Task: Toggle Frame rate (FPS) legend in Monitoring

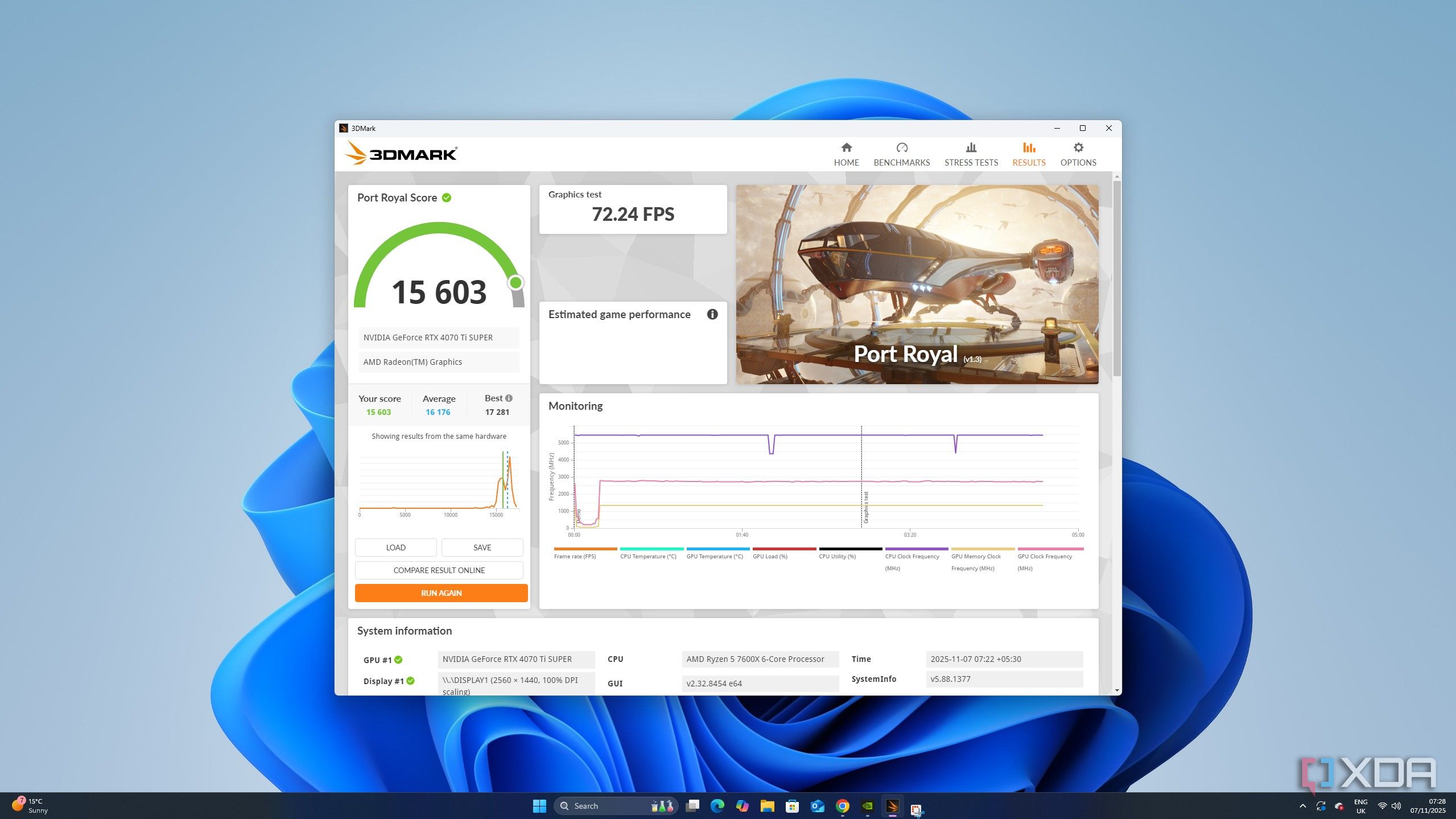Action: (x=575, y=556)
